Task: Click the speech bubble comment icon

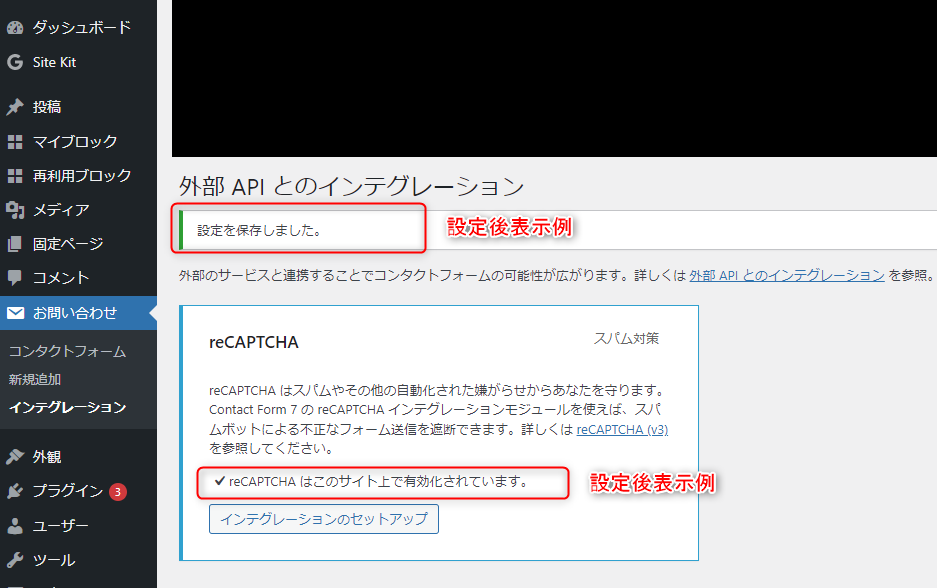Action: coord(15,278)
